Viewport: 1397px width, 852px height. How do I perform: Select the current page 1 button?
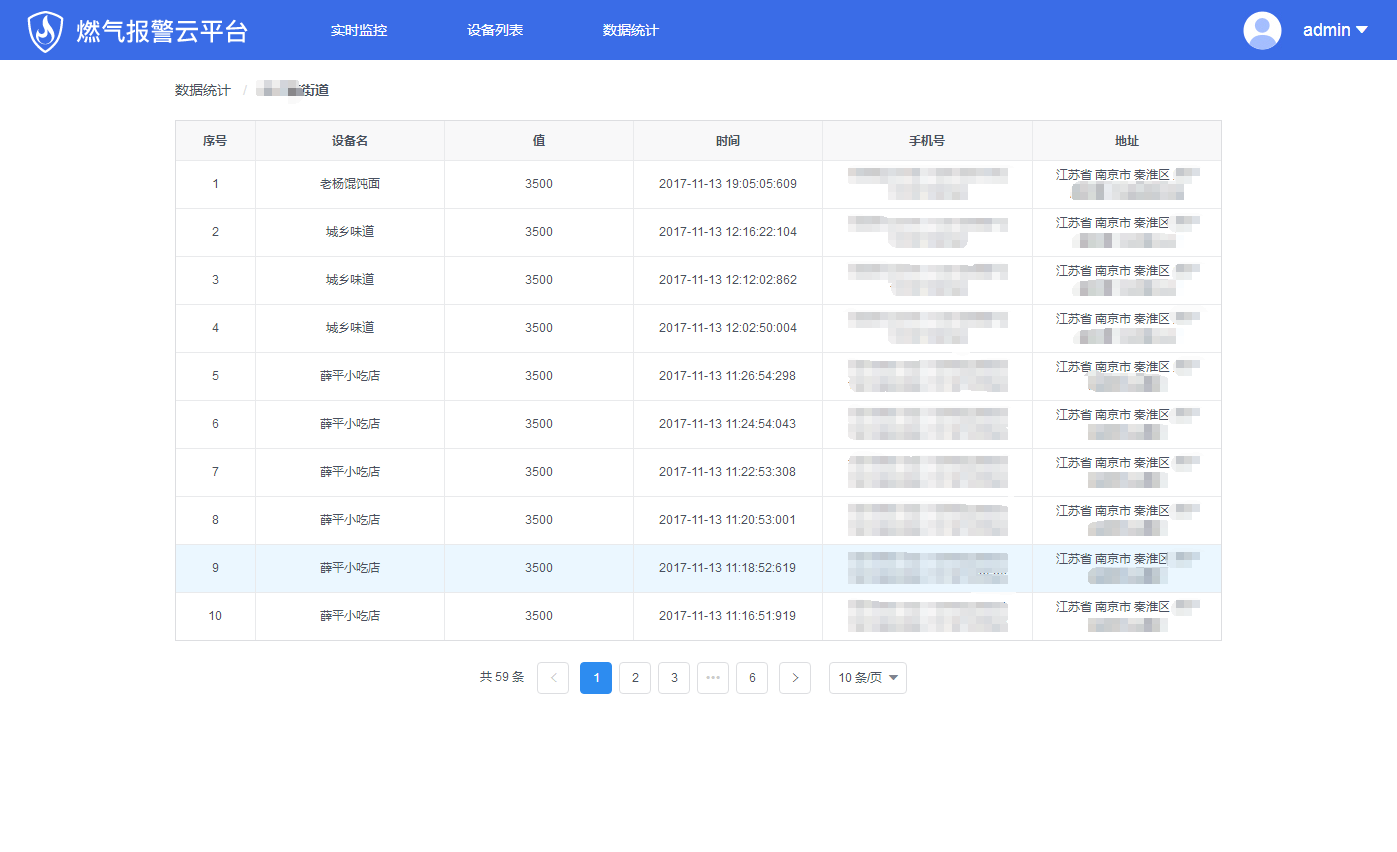pos(596,678)
